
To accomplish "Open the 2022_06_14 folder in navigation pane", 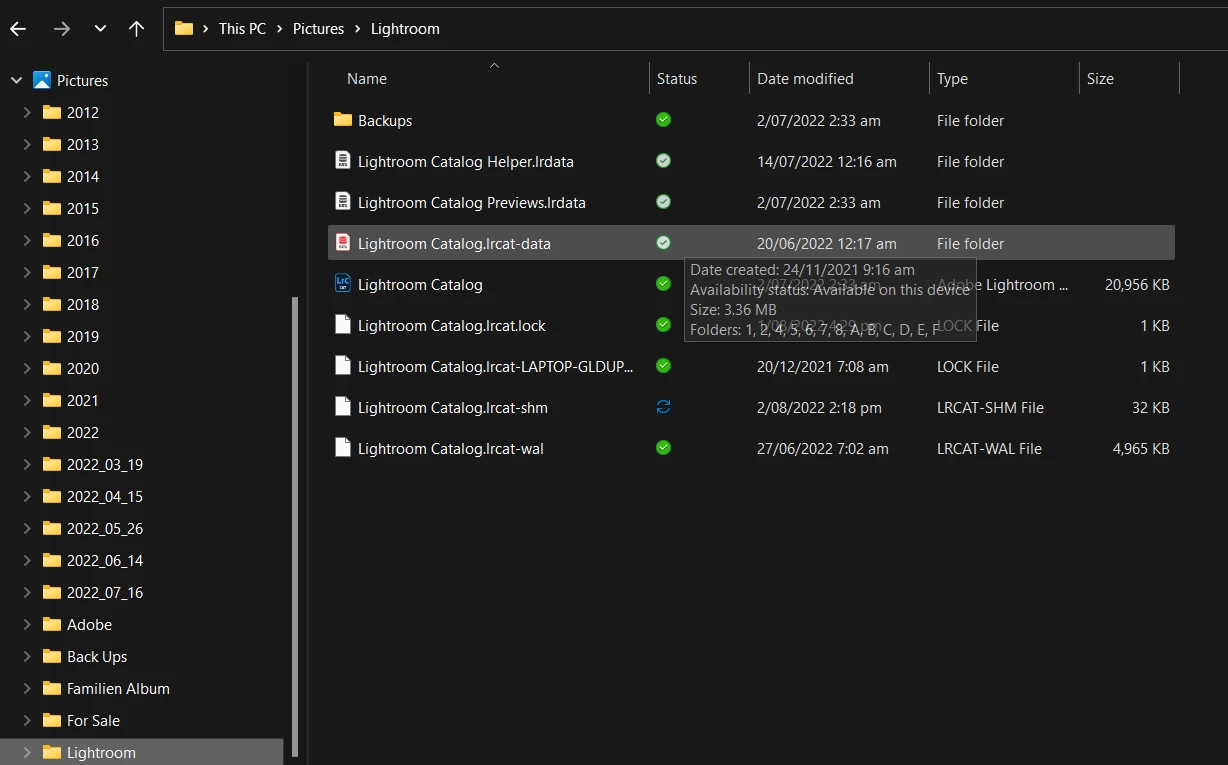I will 104,561.
